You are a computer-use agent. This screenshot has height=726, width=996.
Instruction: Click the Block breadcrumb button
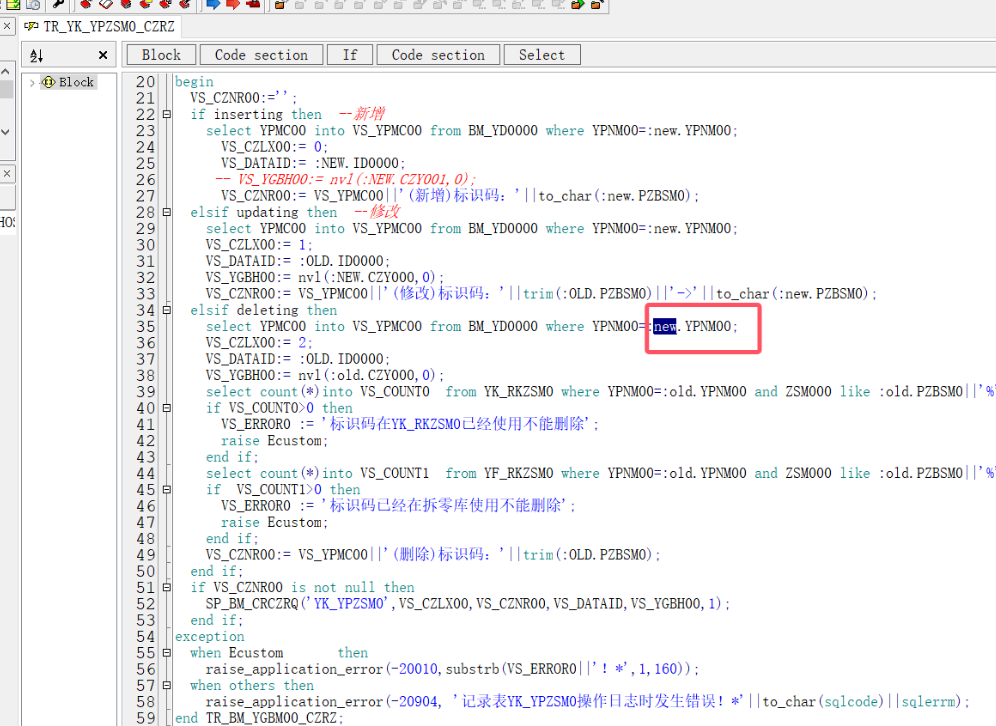point(161,55)
